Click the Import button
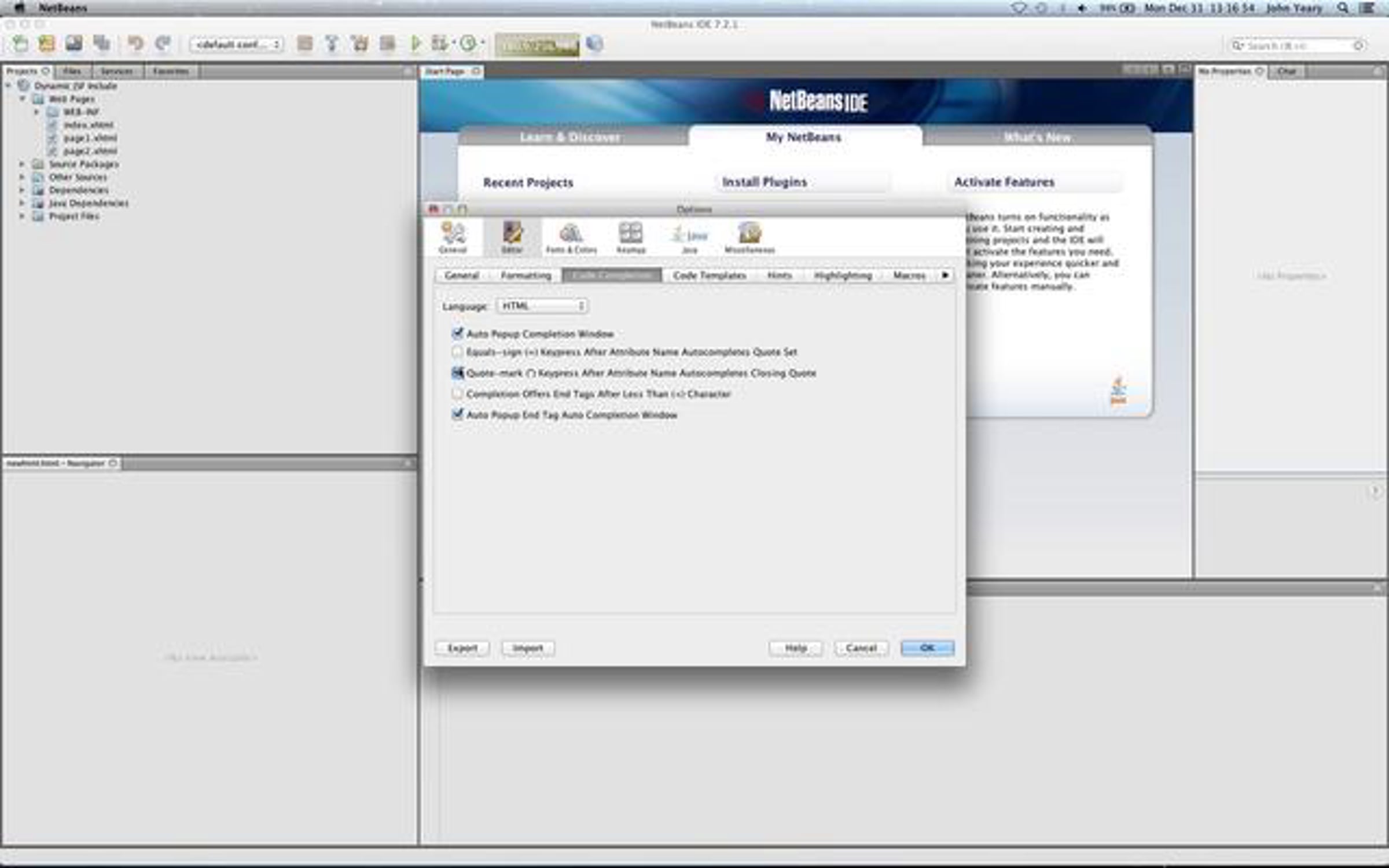This screenshot has width=1389, height=868. 528,648
